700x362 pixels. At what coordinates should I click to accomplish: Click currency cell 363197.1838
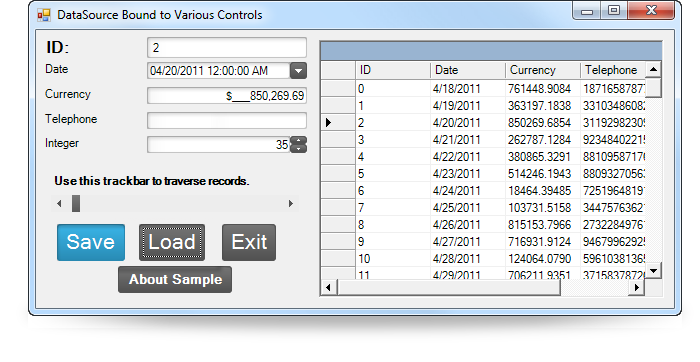pos(543,105)
